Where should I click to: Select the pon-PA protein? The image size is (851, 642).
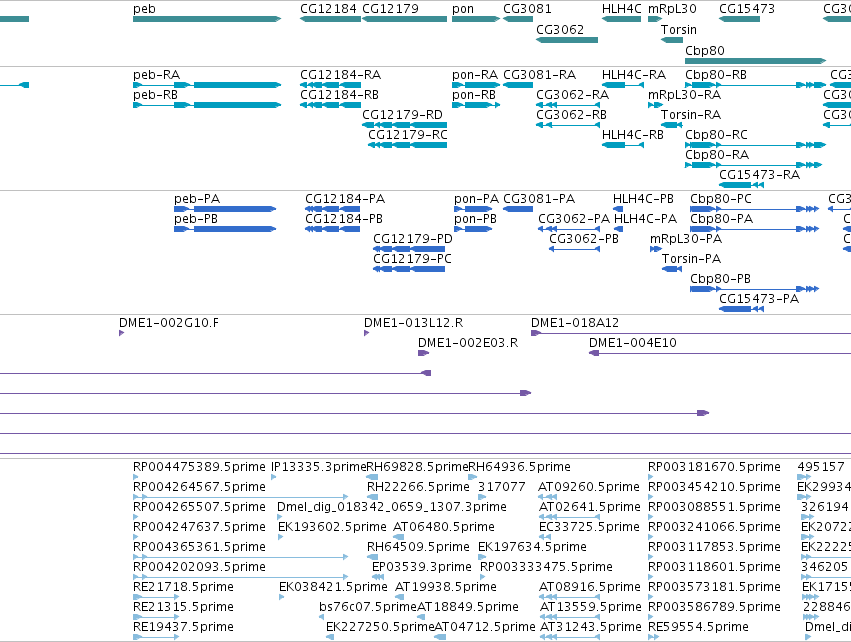pos(473,209)
